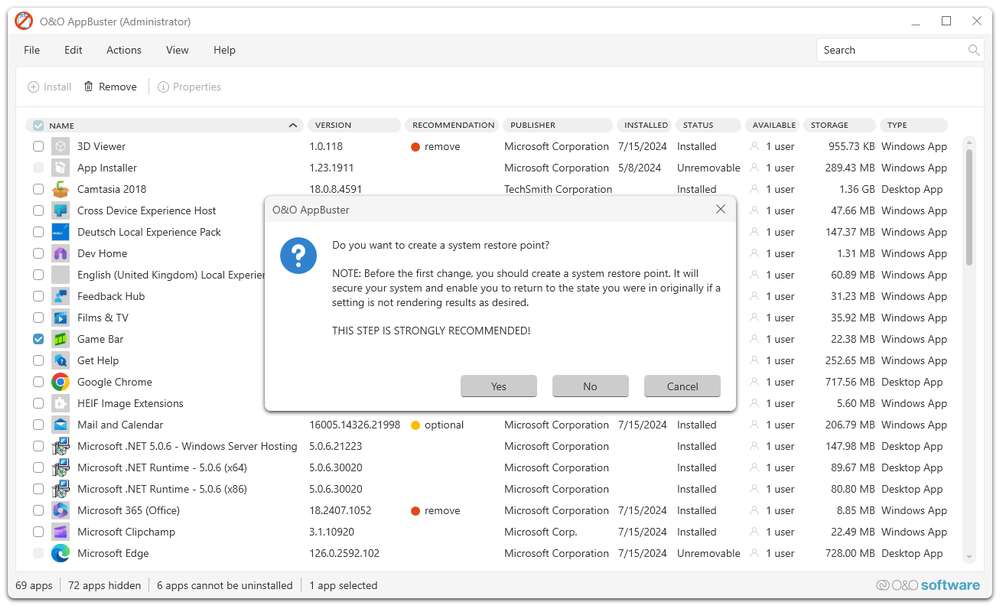
Task: Click the Install toolbar button
Action: (x=50, y=87)
